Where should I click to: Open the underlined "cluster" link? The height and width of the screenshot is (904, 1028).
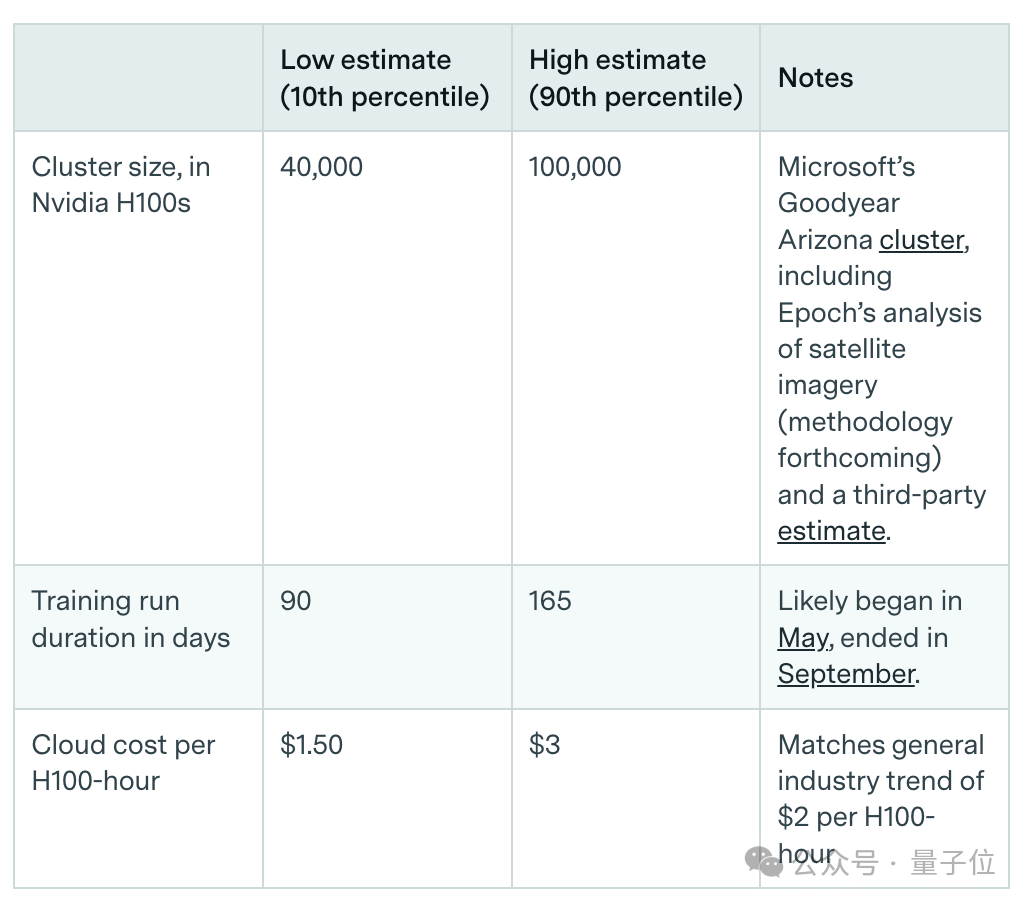[921, 240]
